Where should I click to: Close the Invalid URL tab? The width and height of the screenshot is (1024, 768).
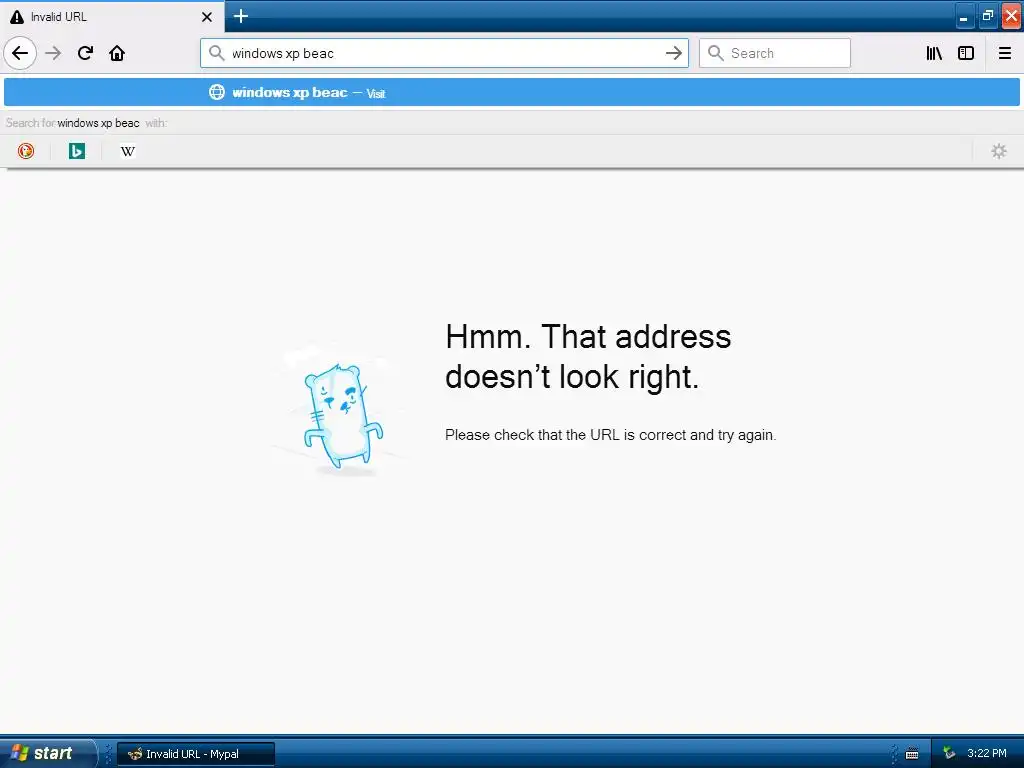coord(206,17)
